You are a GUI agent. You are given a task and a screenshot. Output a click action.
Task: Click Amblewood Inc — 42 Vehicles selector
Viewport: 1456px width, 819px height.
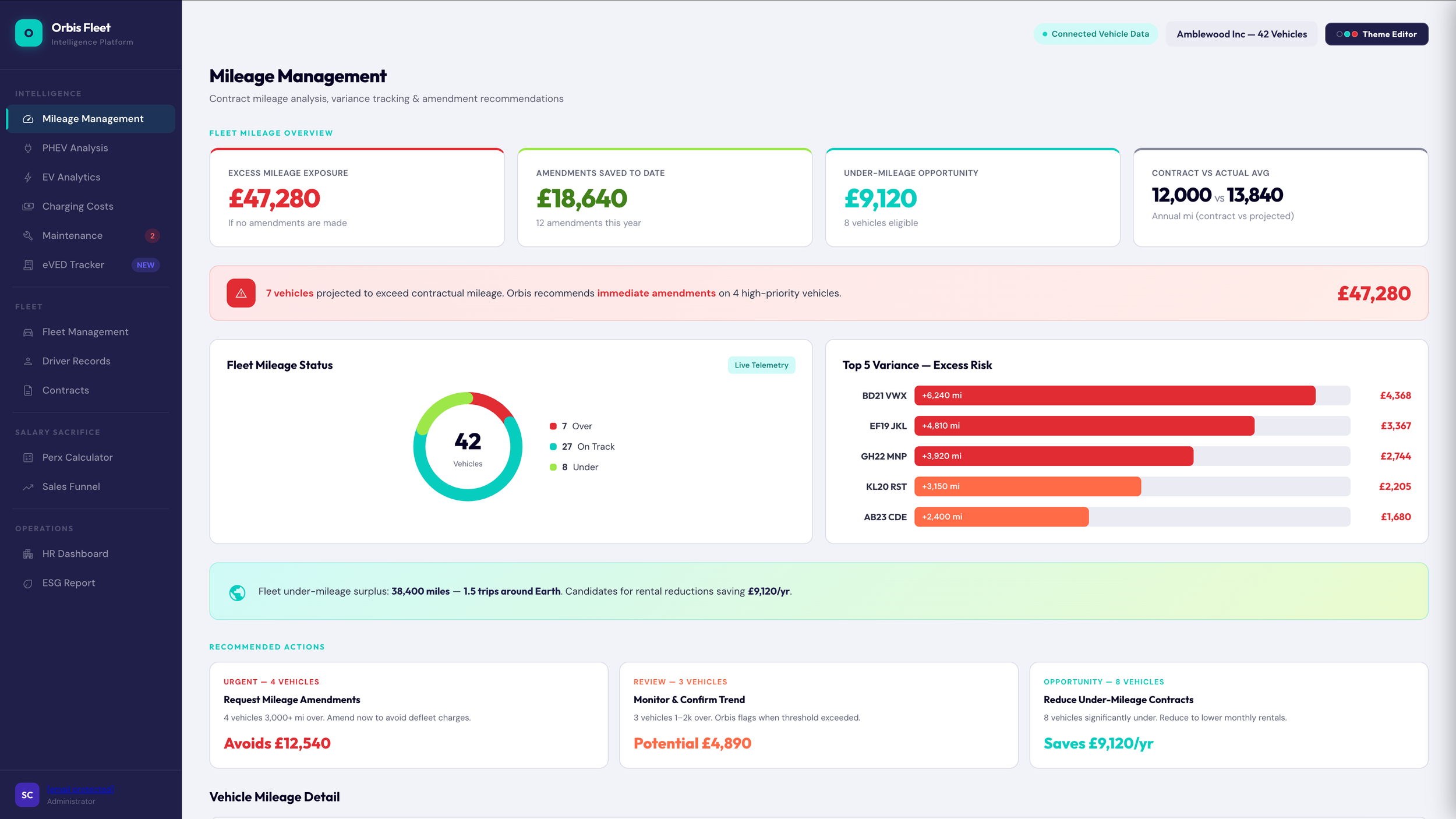click(1241, 34)
